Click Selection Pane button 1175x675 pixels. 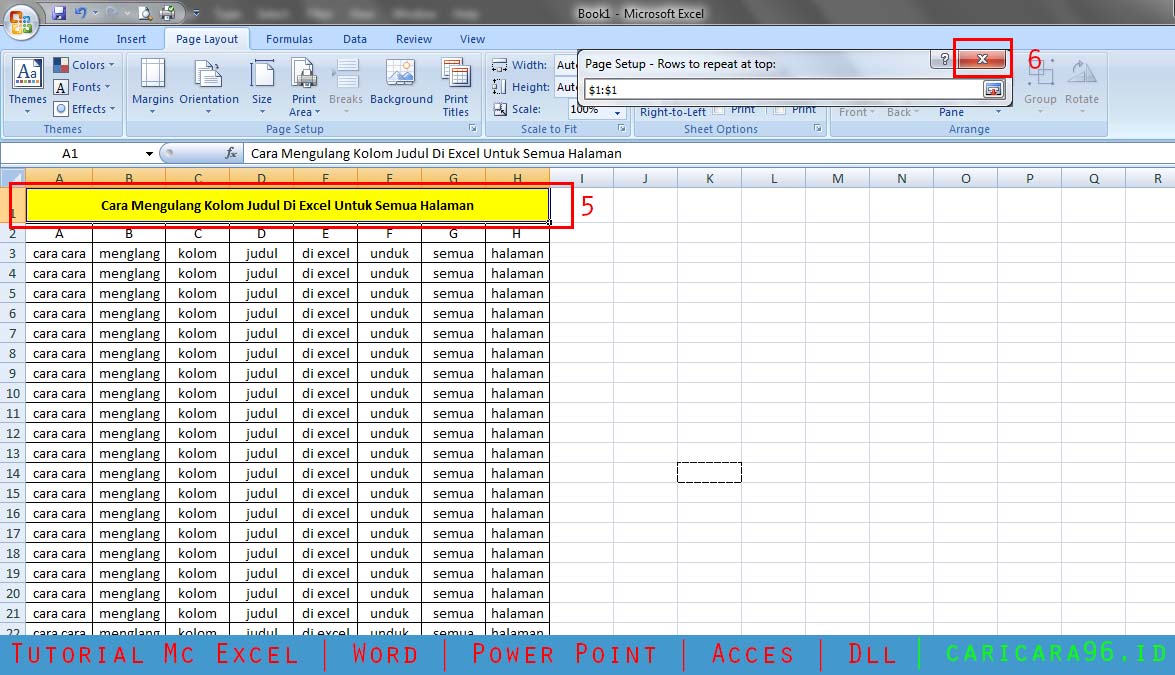[951, 112]
